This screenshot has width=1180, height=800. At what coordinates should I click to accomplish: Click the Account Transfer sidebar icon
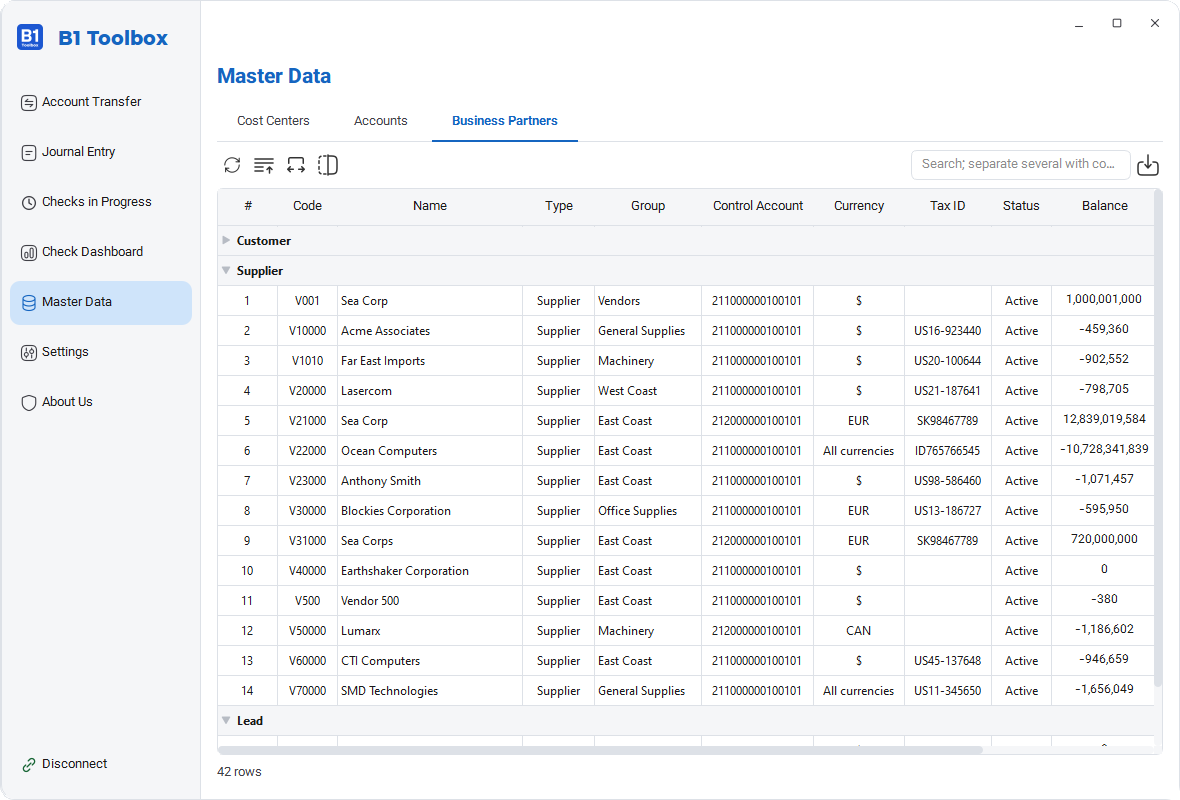[29, 102]
